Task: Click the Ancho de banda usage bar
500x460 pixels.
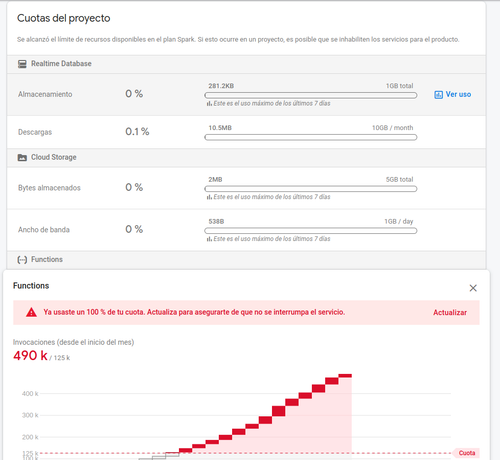Action: point(311,231)
